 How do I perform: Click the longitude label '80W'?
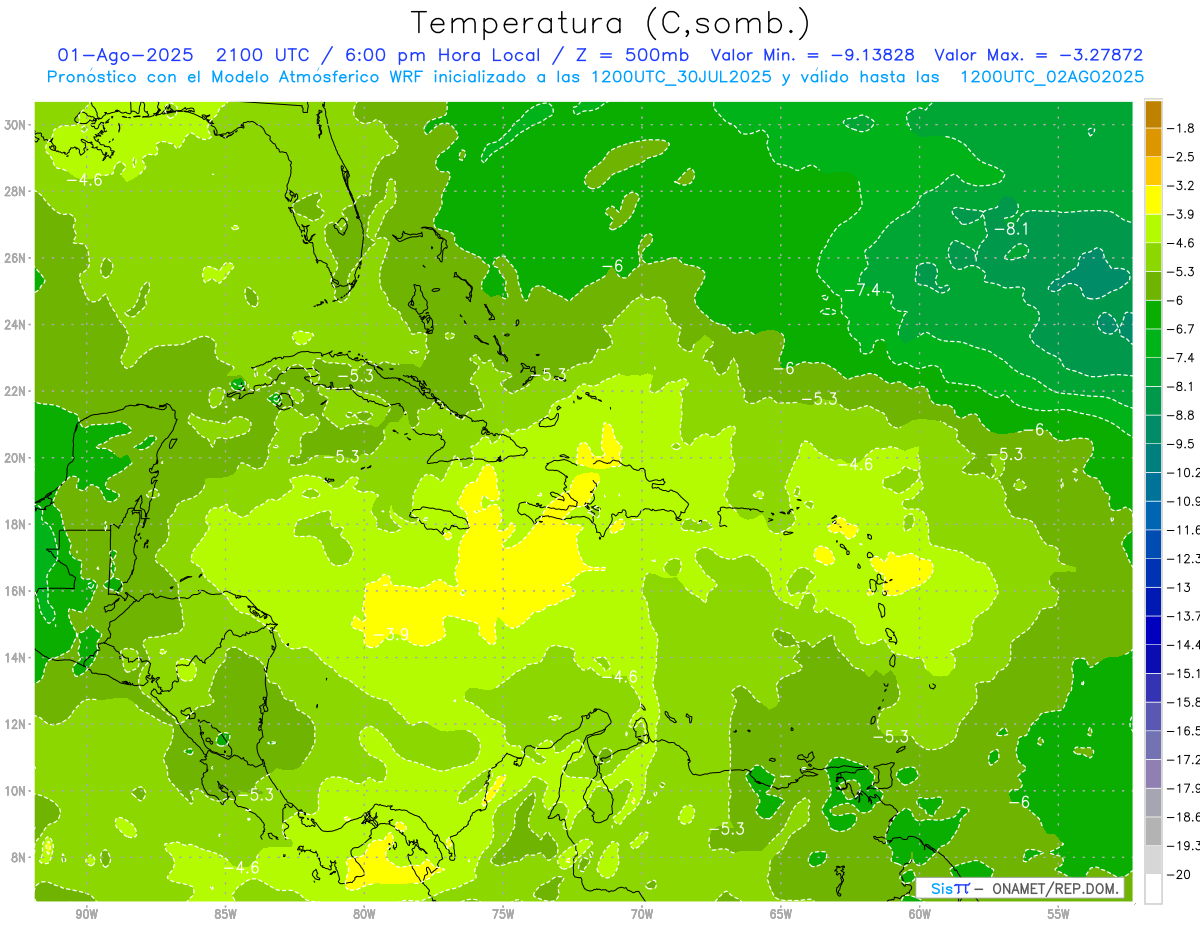364,915
